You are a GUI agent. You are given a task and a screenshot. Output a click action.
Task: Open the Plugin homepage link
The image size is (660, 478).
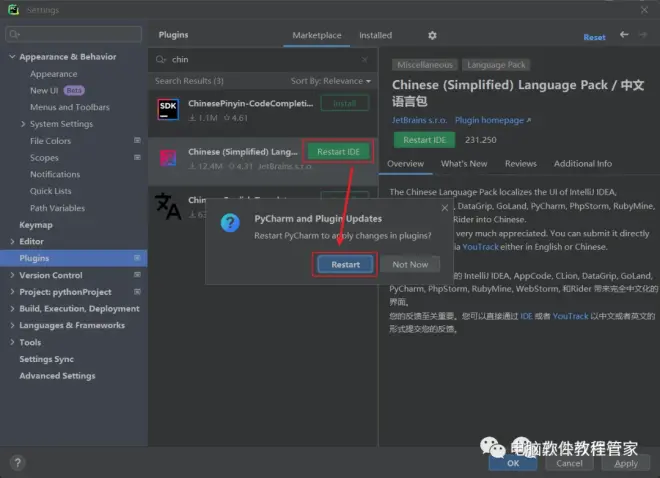pyautogui.click(x=492, y=120)
